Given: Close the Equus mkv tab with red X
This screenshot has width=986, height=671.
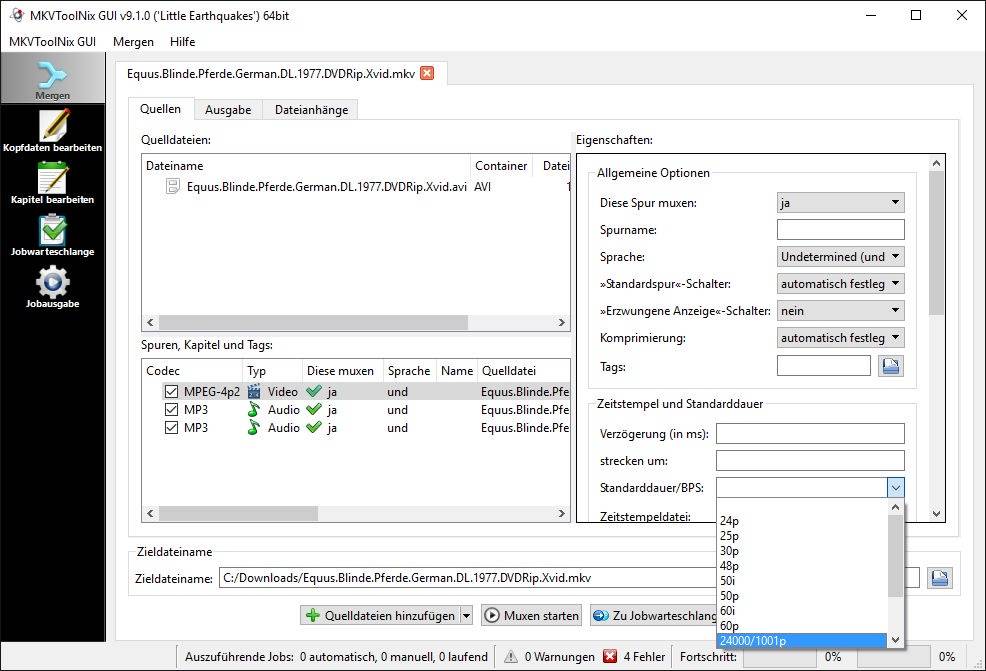Looking at the screenshot, I should click(x=427, y=73).
